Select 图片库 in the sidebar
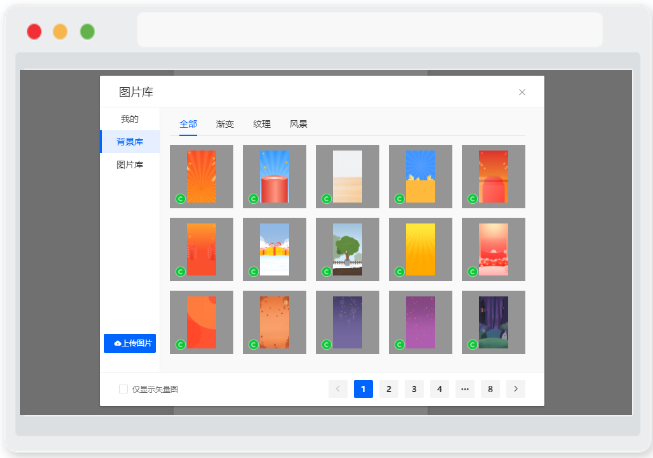653x458 pixels. click(x=130, y=164)
